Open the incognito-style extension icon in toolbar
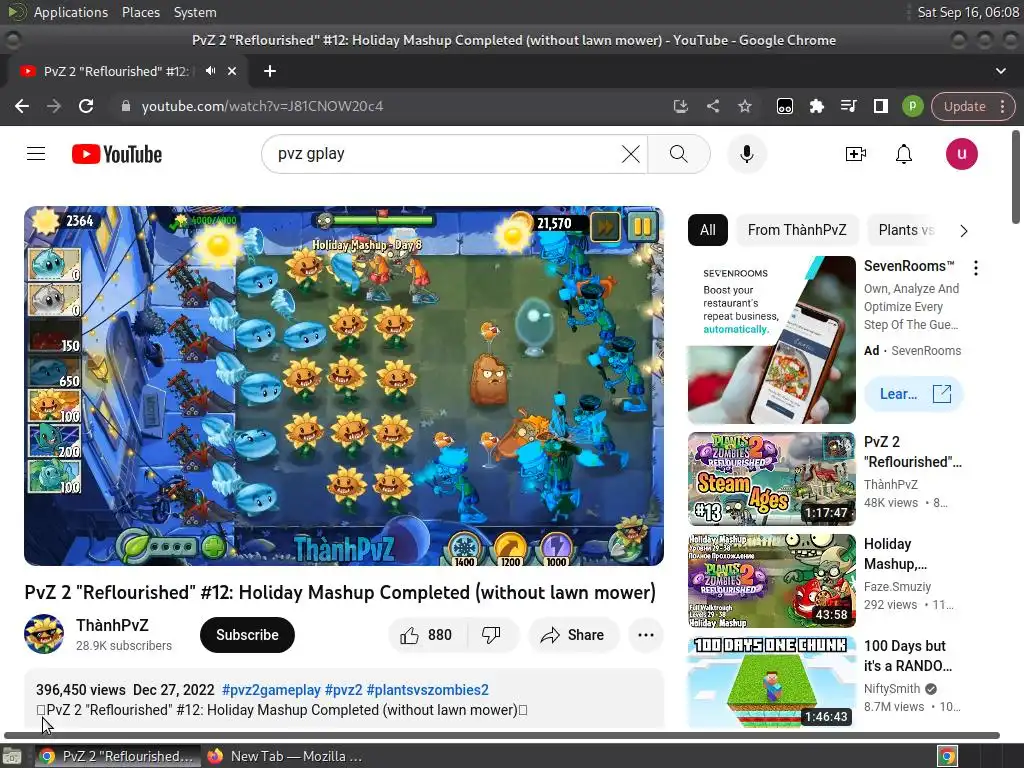 tap(784, 106)
